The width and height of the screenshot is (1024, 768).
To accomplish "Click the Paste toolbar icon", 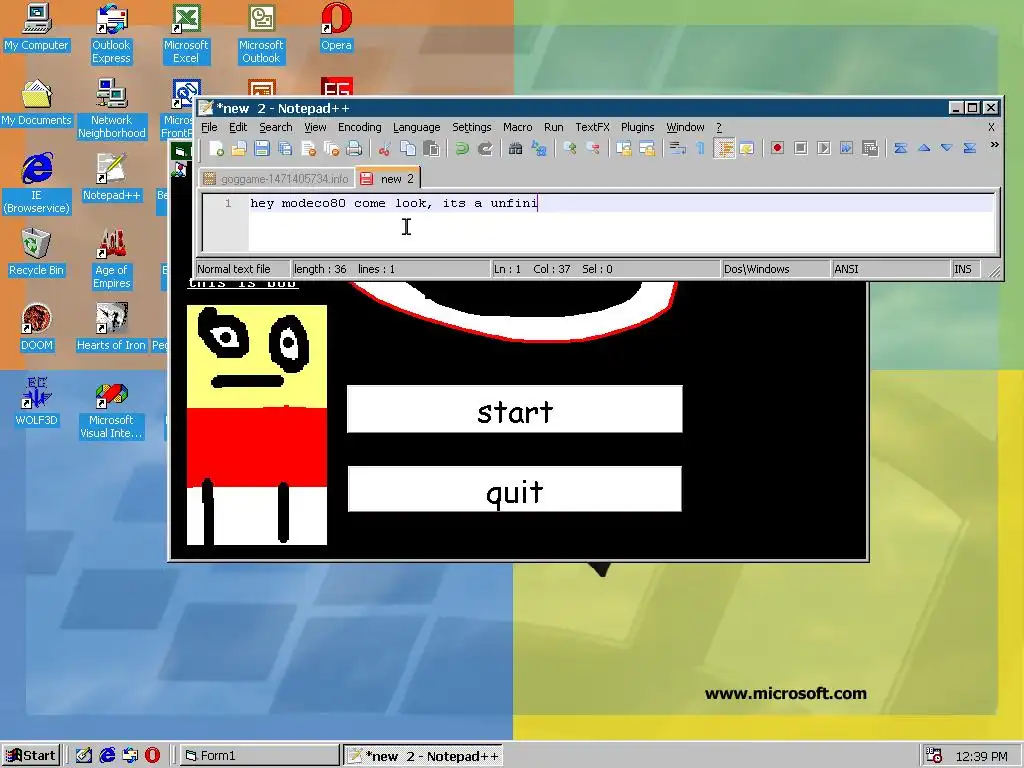I will pos(431,148).
